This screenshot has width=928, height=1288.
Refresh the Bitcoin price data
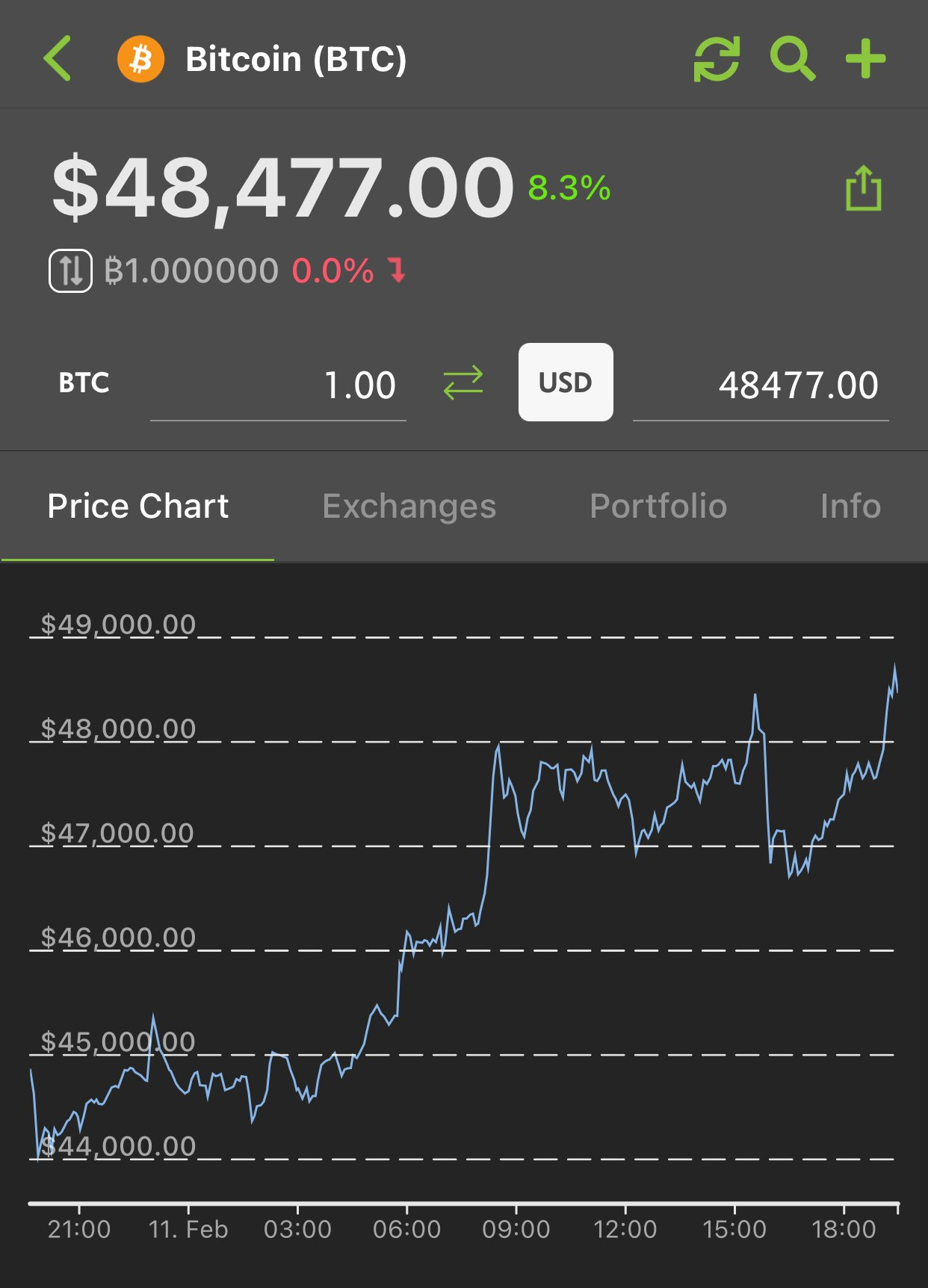[x=717, y=59]
